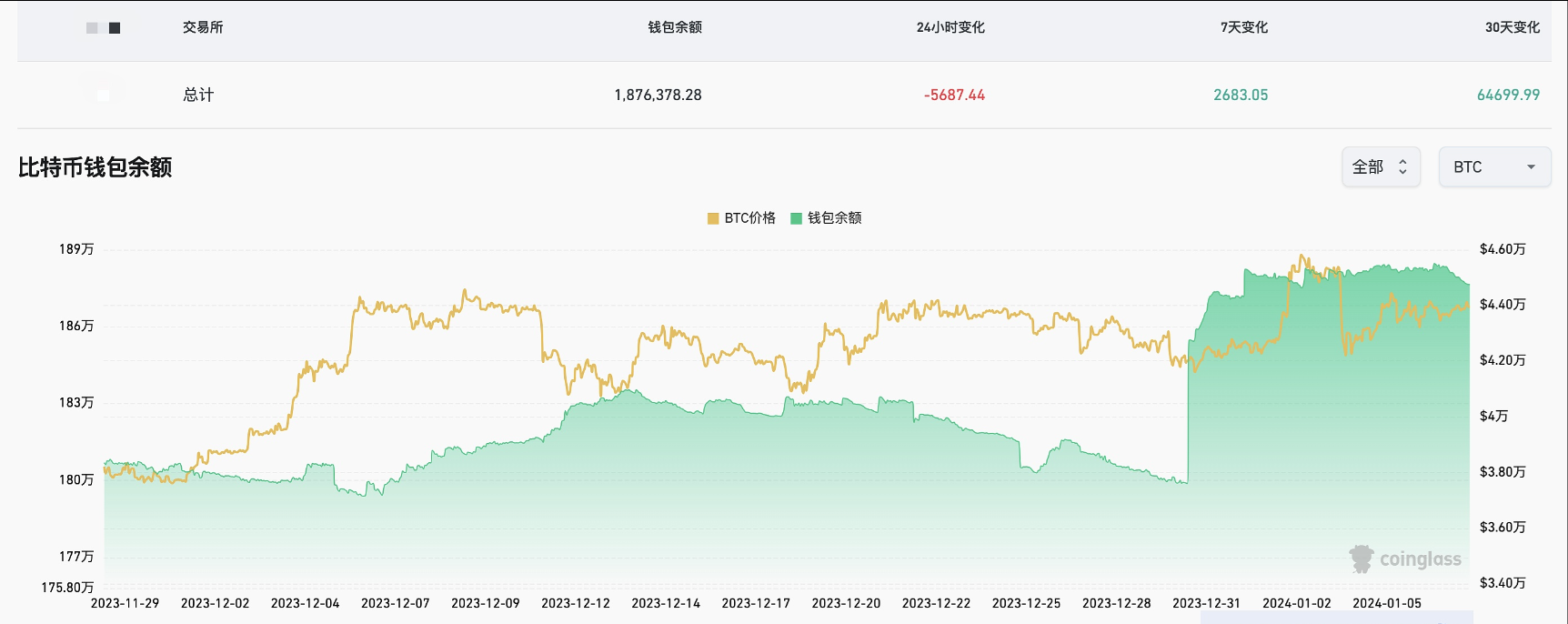This screenshot has width=1568, height=624.
Task: Select the dark square grid view icon
Action: click(115, 28)
